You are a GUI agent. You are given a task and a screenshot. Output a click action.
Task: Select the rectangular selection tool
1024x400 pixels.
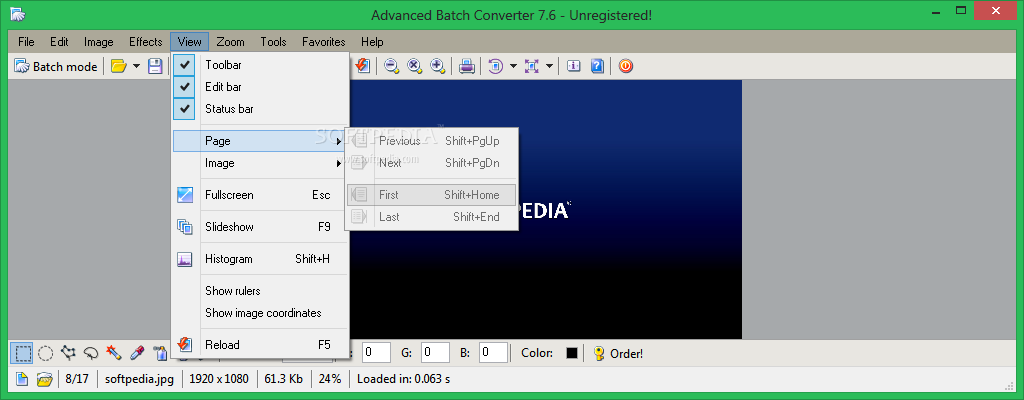tap(22, 354)
